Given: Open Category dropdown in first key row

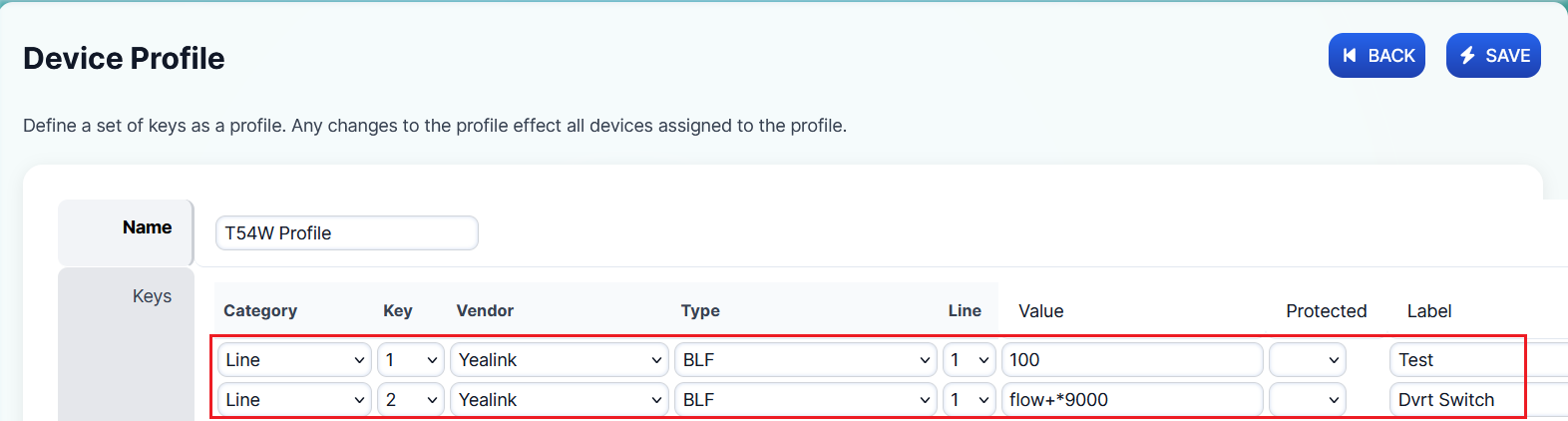Looking at the screenshot, I should 294,360.
